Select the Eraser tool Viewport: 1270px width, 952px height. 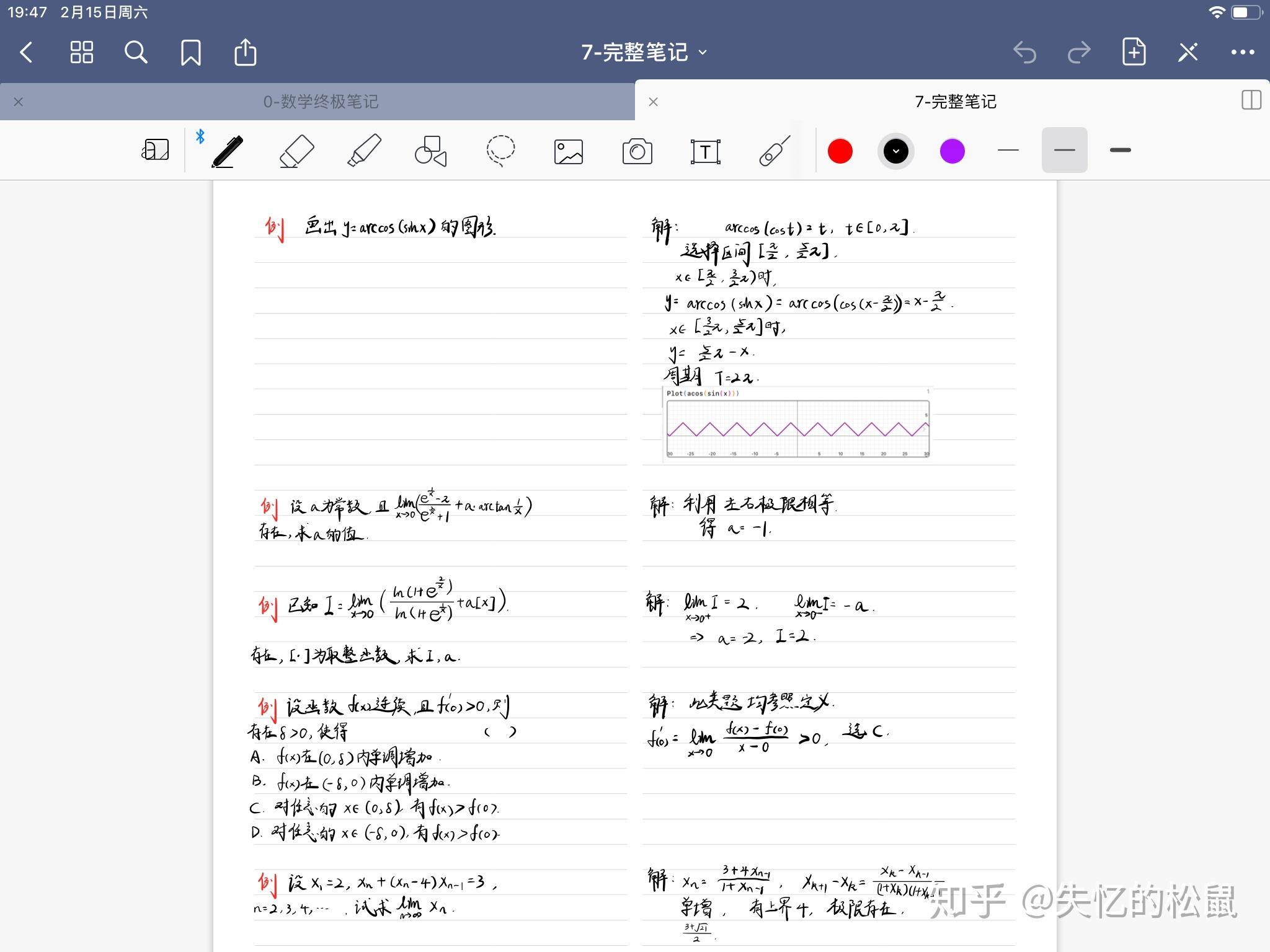pyautogui.click(x=296, y=151)
